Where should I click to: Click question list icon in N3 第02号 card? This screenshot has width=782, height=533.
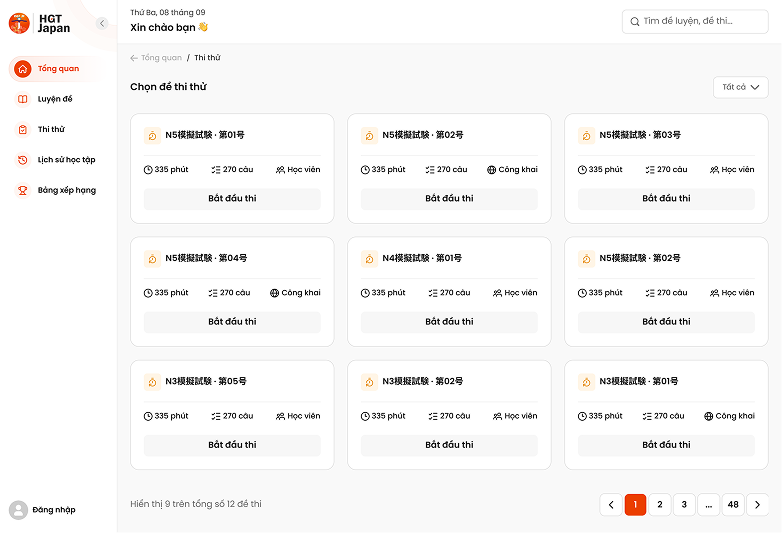pos(433,416)
